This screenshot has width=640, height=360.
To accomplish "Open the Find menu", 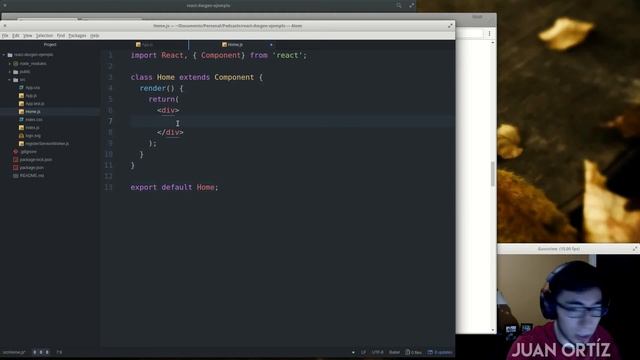I will pos(61,36).
